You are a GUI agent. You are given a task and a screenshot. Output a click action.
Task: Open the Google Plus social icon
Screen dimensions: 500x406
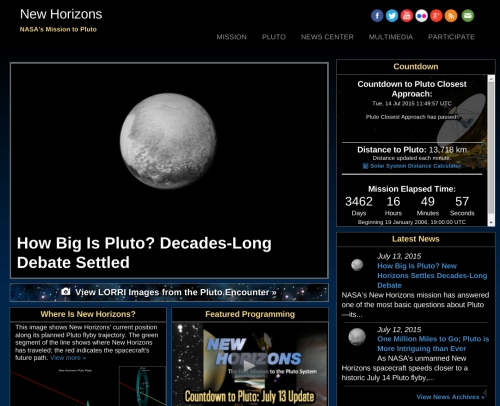436,16
